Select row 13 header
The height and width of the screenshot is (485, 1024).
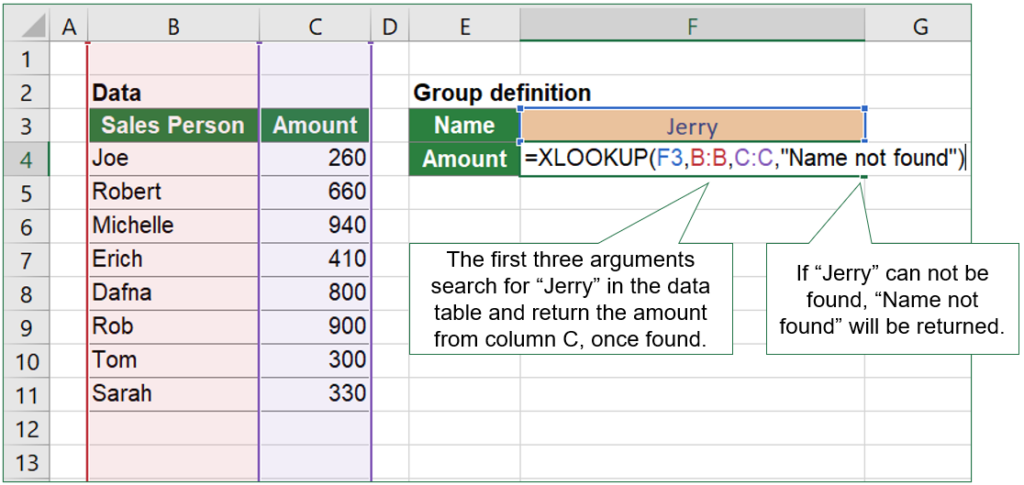[26, 461]
